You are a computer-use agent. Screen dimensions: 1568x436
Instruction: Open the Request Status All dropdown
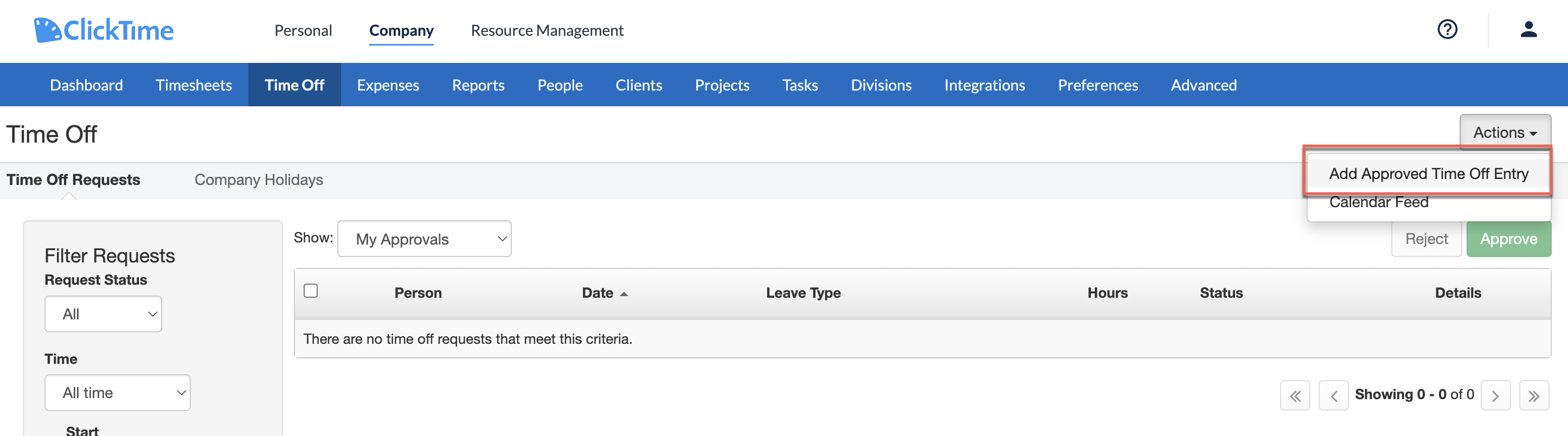point(103,314)
